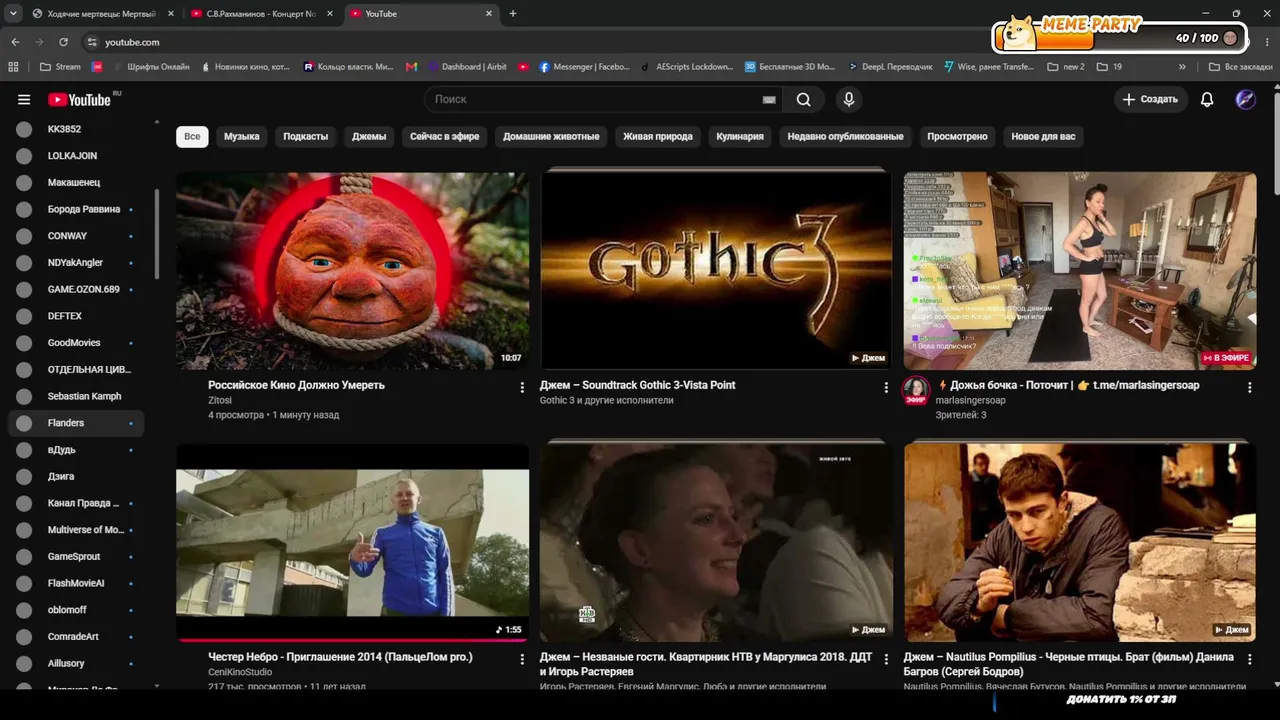Open the notifications bell
Viewport: 1280px width, 720px height.
(1207, 99)
